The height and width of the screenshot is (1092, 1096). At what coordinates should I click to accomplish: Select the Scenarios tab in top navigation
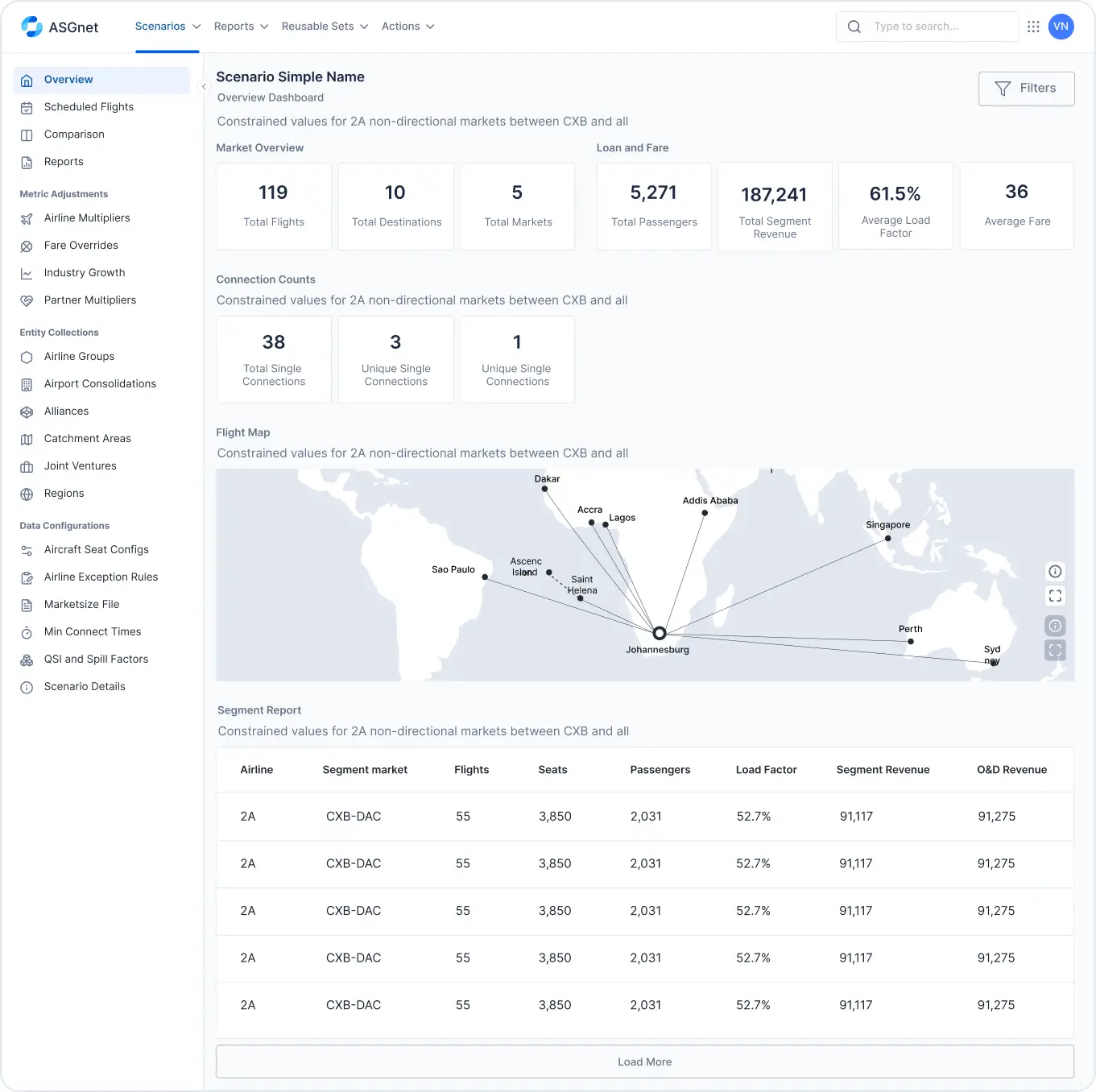pos(167,27)
